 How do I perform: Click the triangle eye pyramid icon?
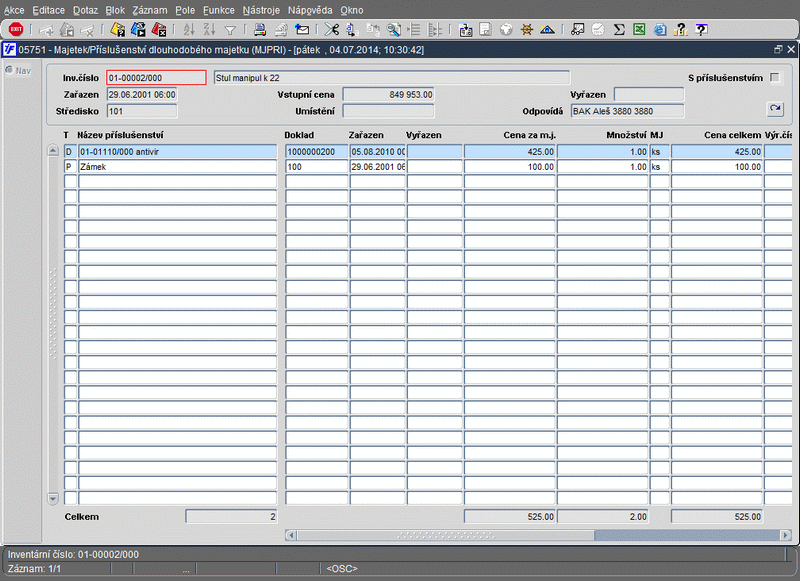[547, 30]
